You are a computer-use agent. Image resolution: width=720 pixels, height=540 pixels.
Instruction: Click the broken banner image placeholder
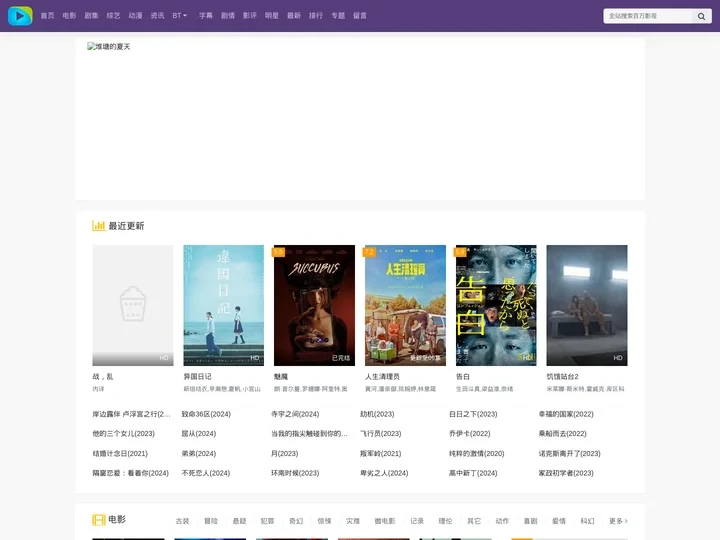[109, 46]
